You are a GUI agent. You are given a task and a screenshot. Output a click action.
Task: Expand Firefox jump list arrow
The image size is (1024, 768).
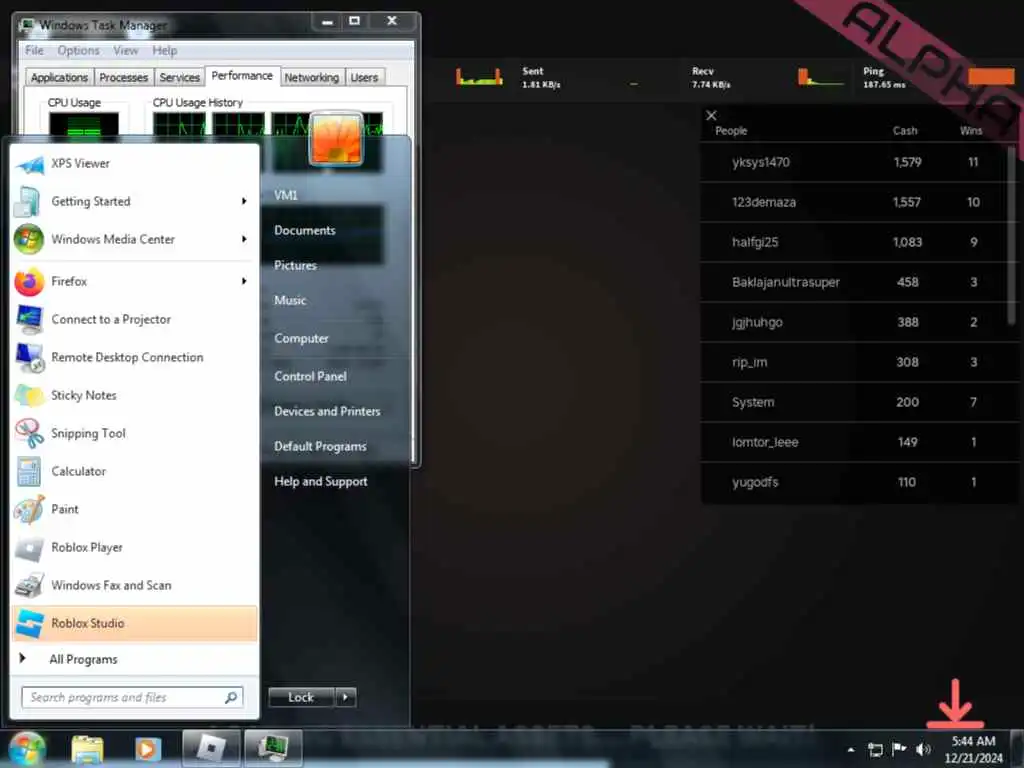tap(244, 281)
